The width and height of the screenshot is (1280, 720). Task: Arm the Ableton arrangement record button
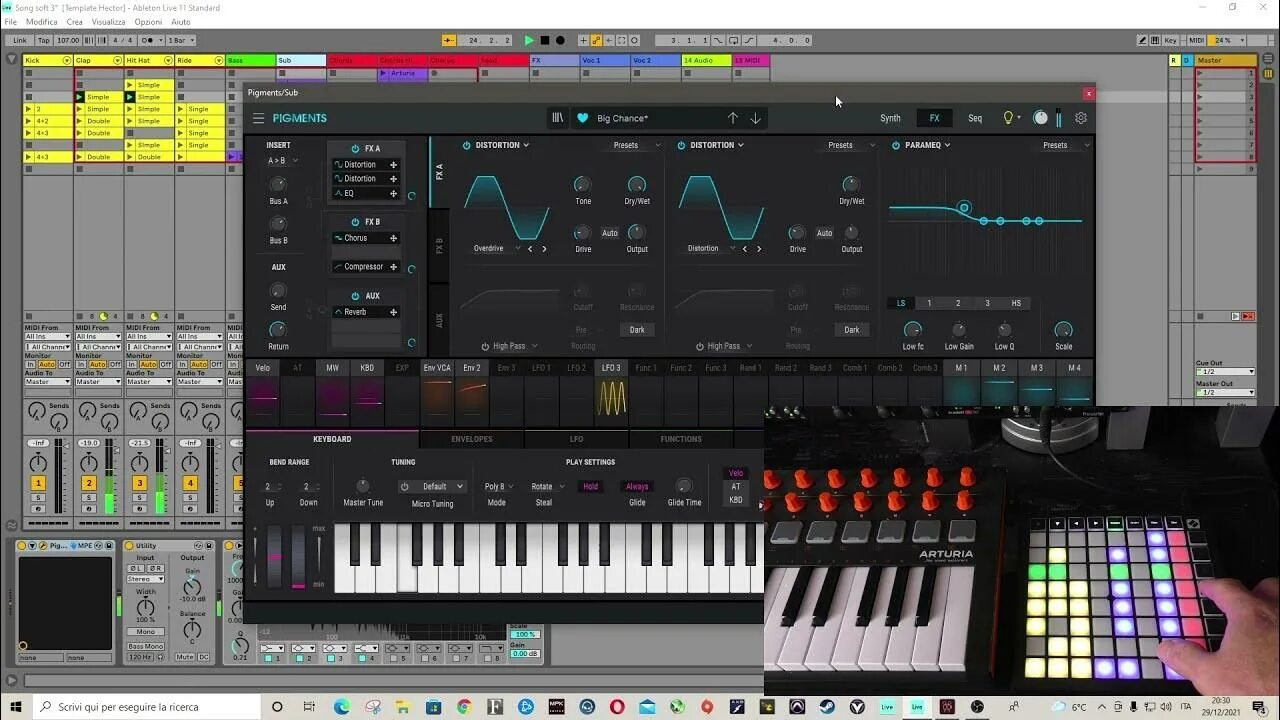[x=560, y=41]
